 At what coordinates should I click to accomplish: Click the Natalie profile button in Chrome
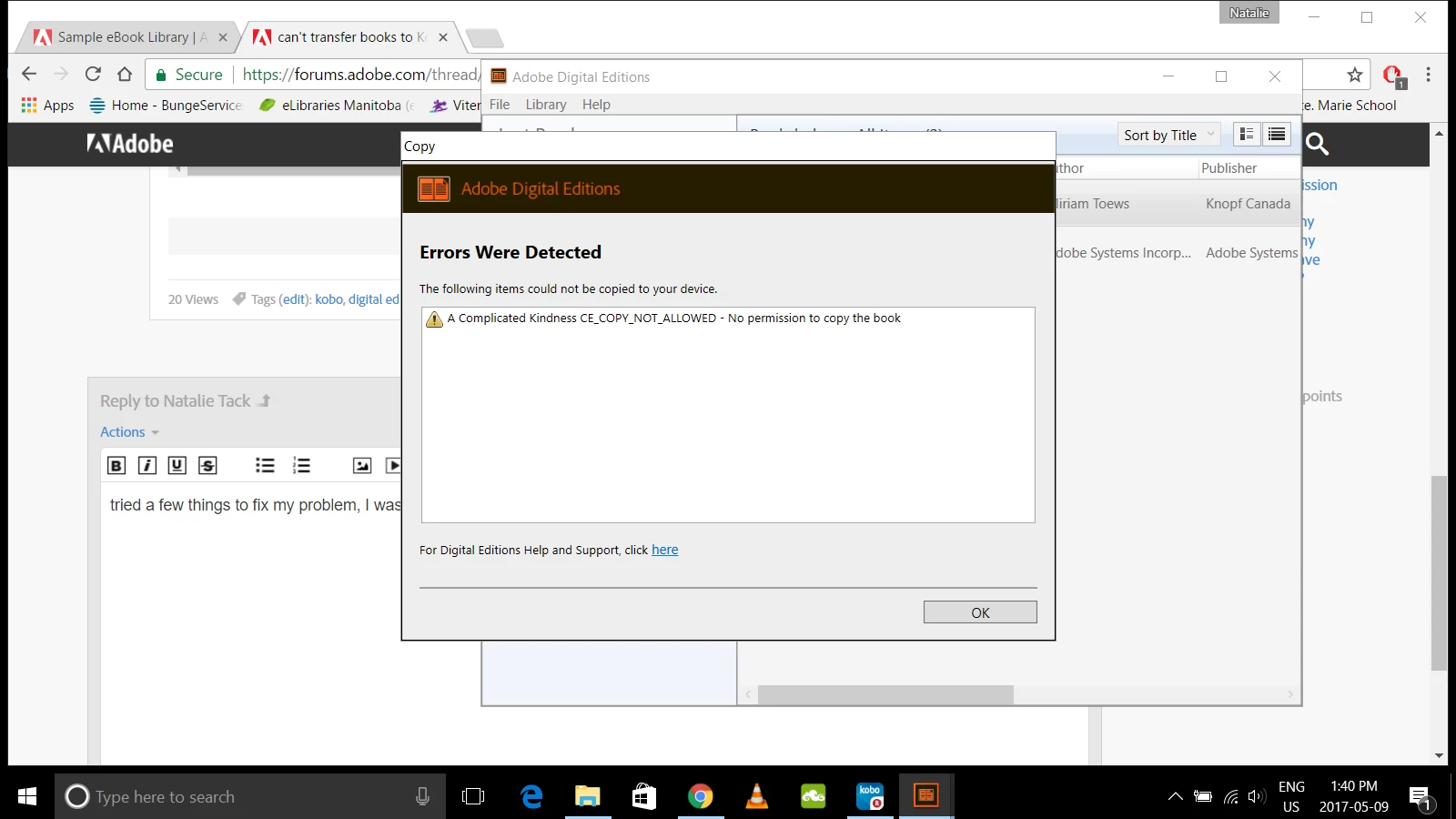[1249, 13]
